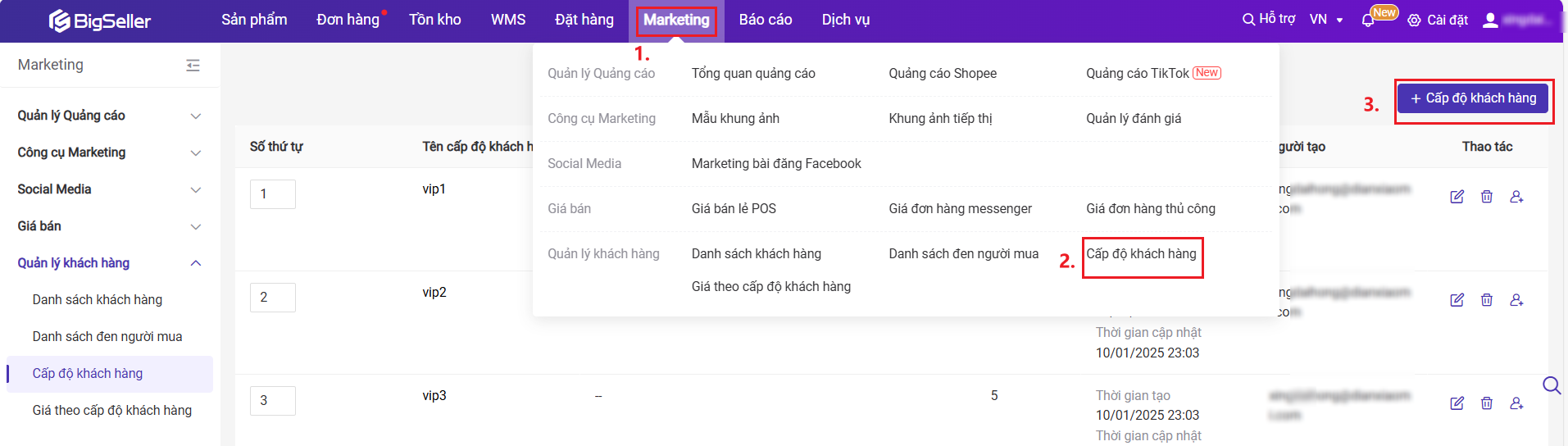Screen dimensions: 1568x446
Task: Collapse the Marketing sidebar menu icon
Action: tap(193, 65)
